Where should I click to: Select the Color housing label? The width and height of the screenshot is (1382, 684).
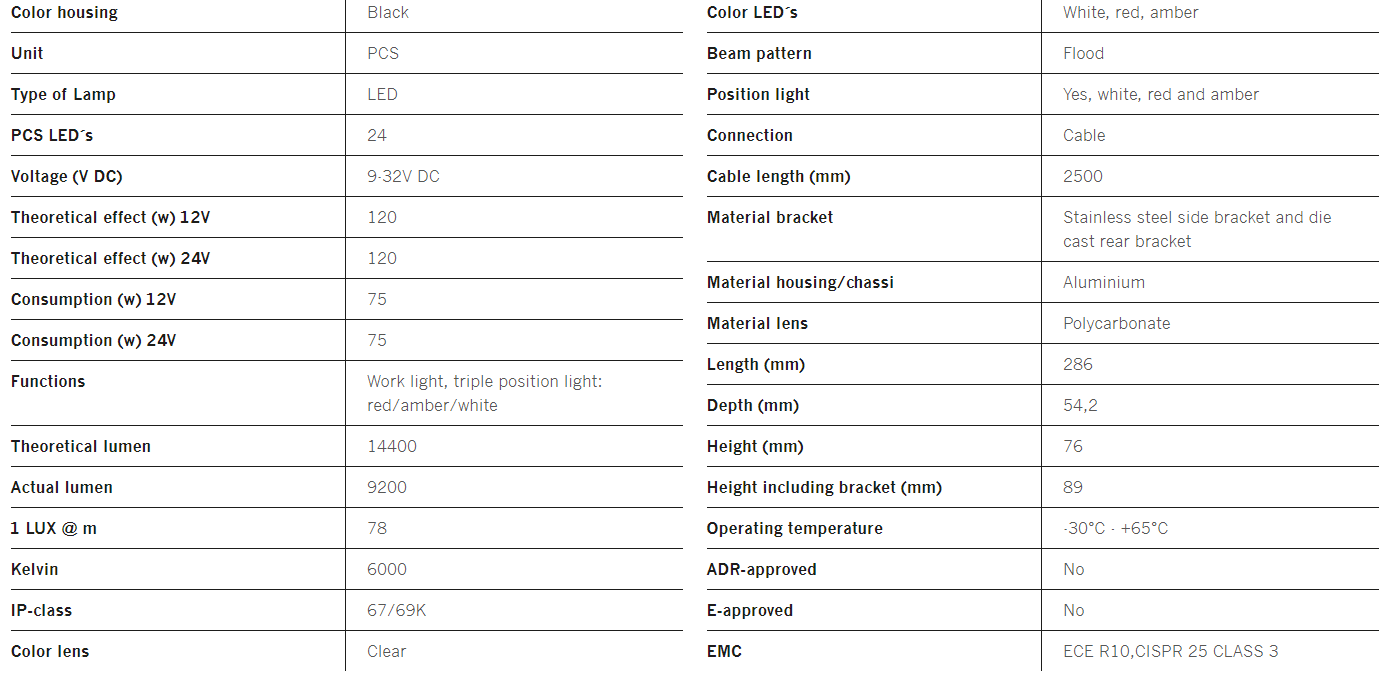(64, 13)
